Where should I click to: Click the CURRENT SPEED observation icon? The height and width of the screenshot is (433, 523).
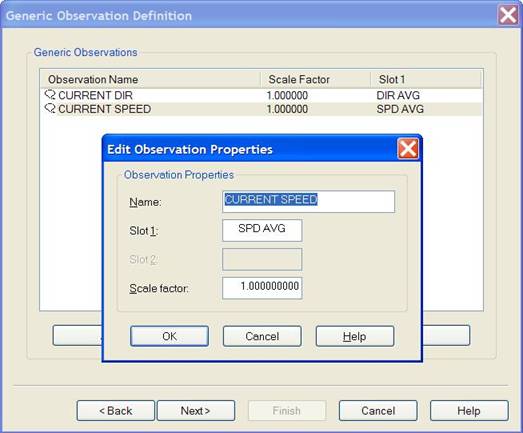point(50,109)
